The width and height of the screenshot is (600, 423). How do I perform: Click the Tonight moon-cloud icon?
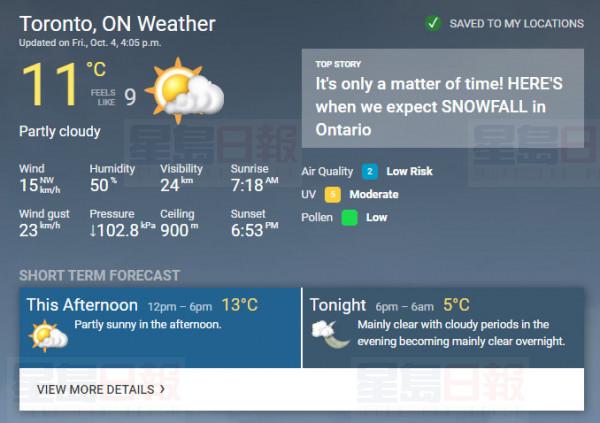point(330,335)
